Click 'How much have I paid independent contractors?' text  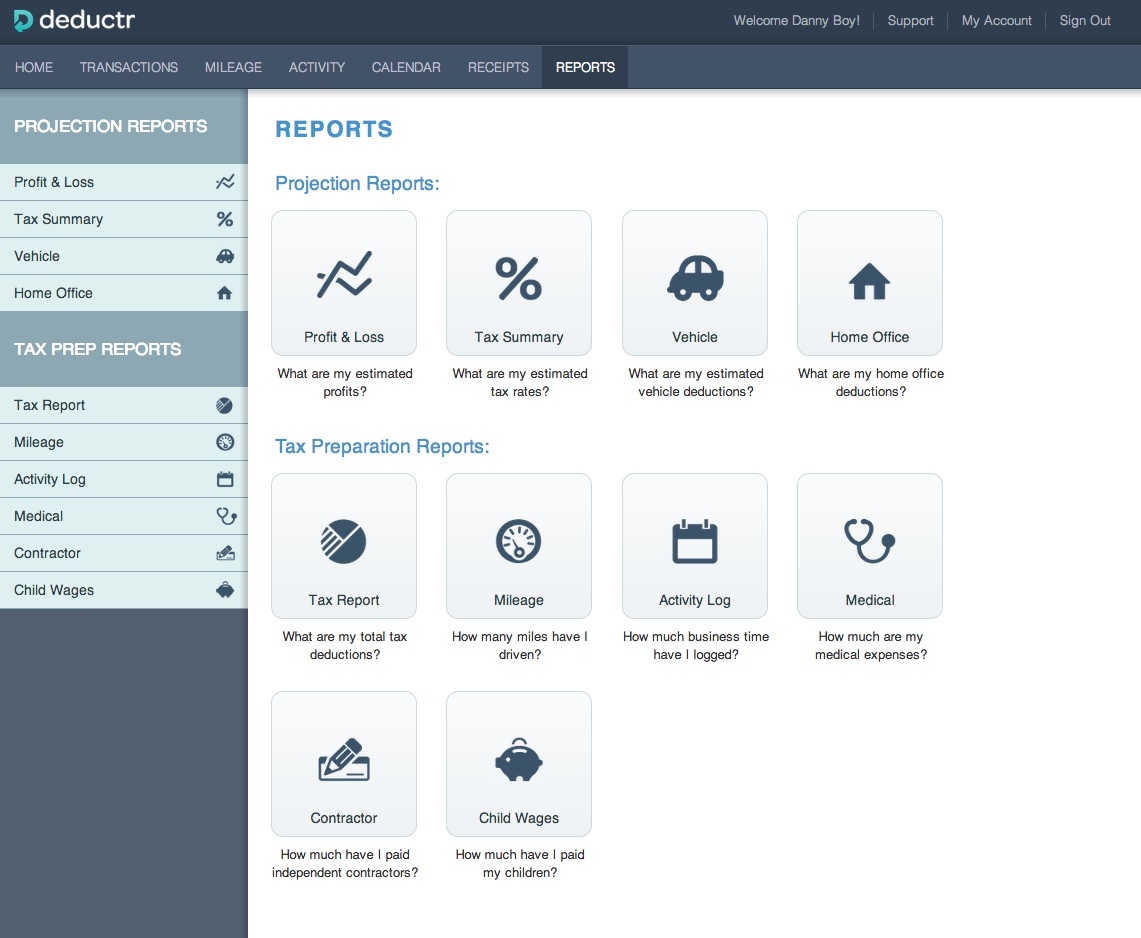click(345, 863)
